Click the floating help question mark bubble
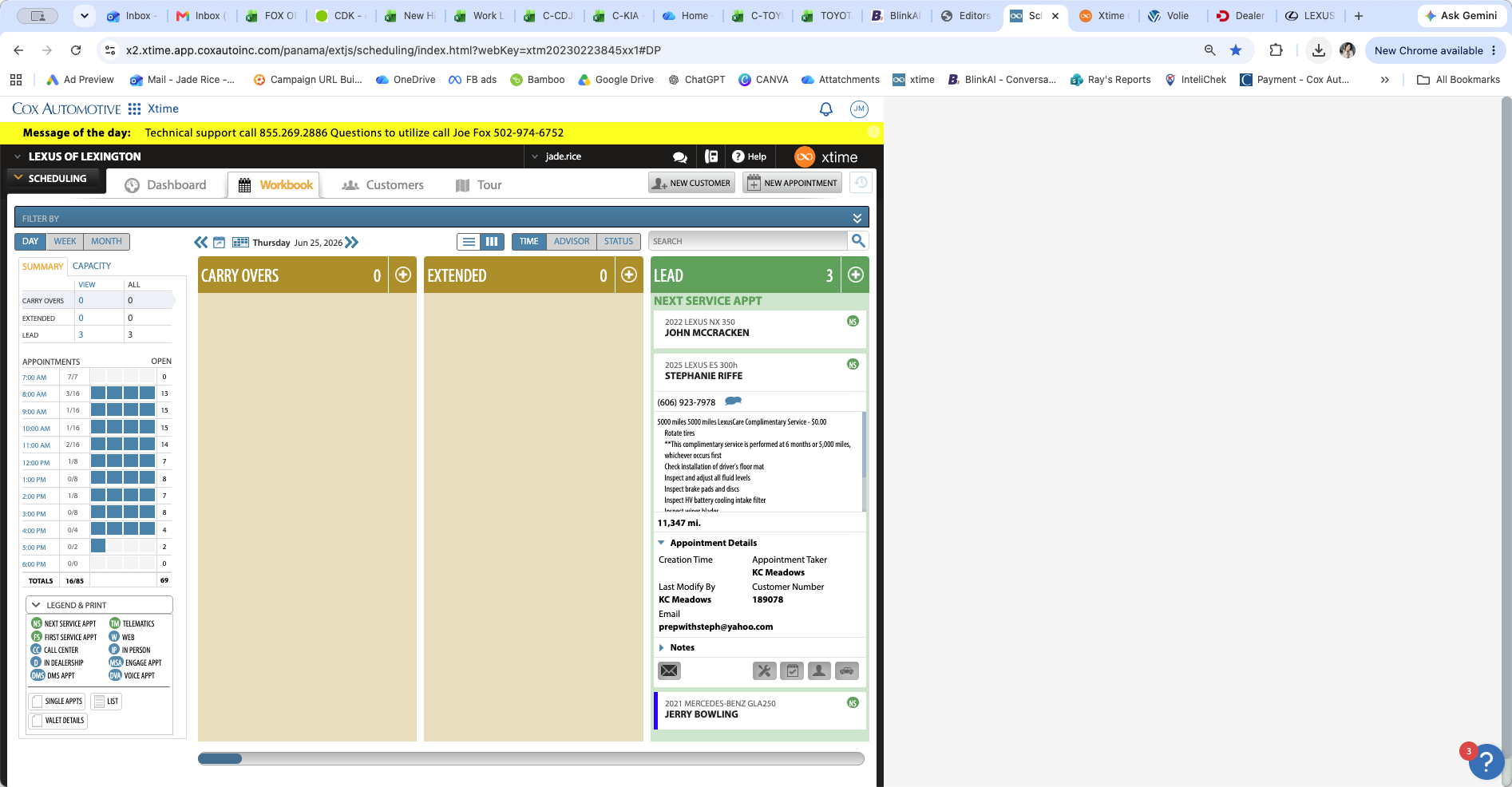 point(1486,761)
